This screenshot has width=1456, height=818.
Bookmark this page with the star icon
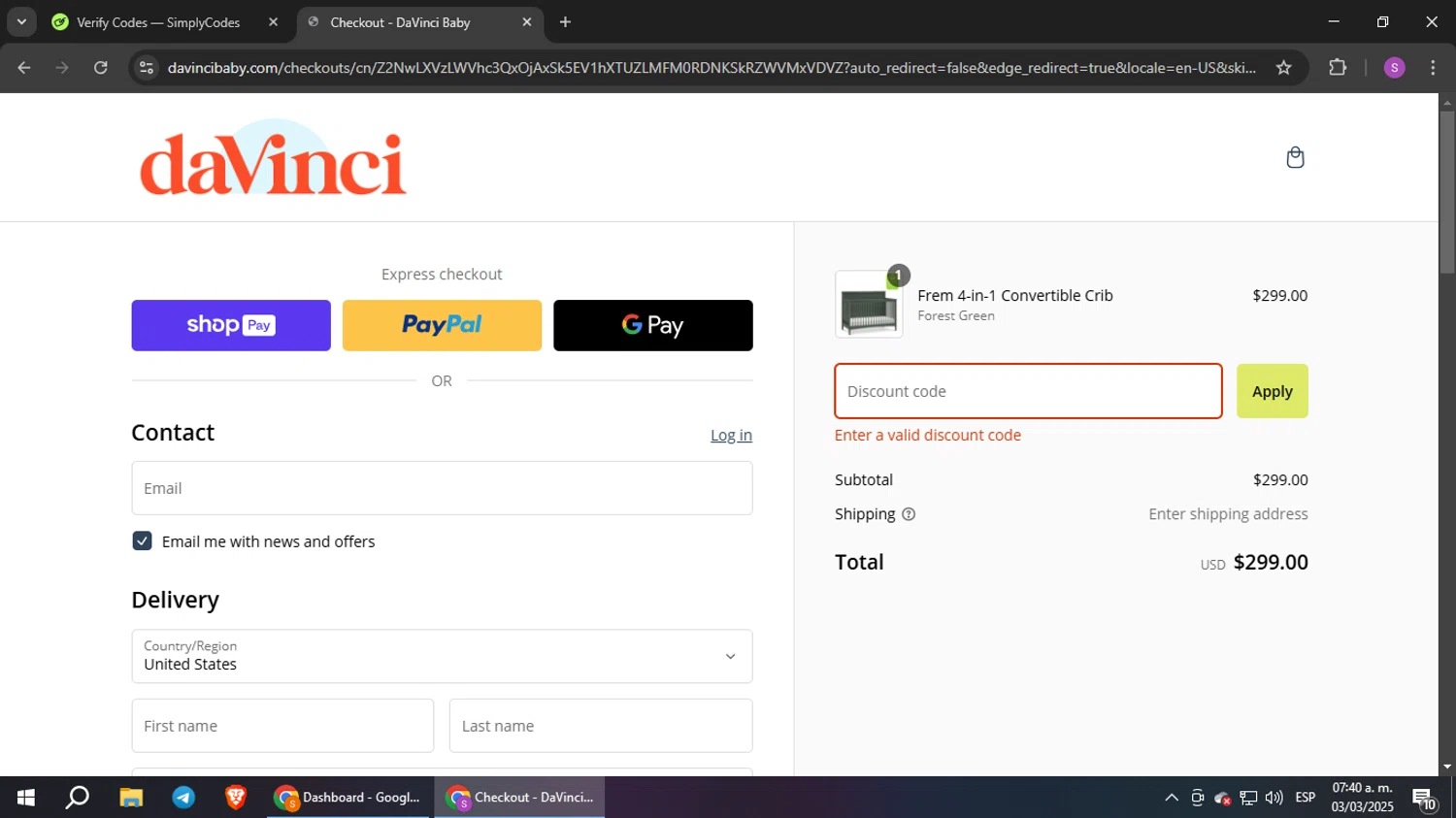pyautogui.click(x=1283, y=67)
